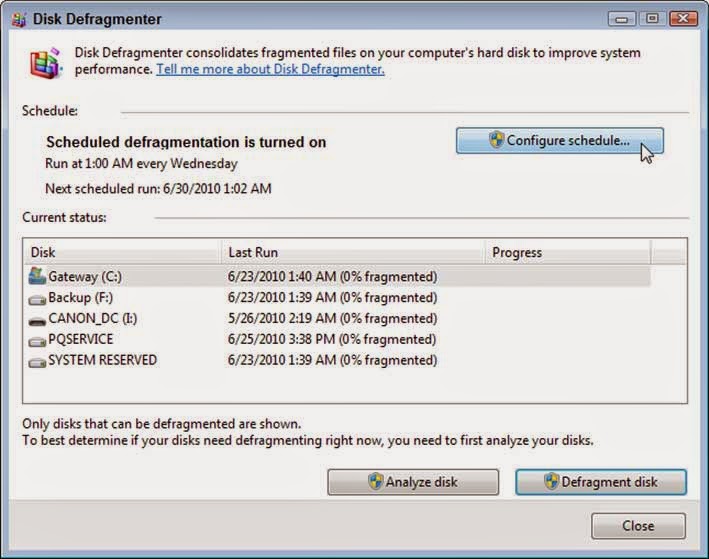Close the dialog with the Close button
This screenshot has width=709, height=559.
pyautogui.click(x=638, y=526)
